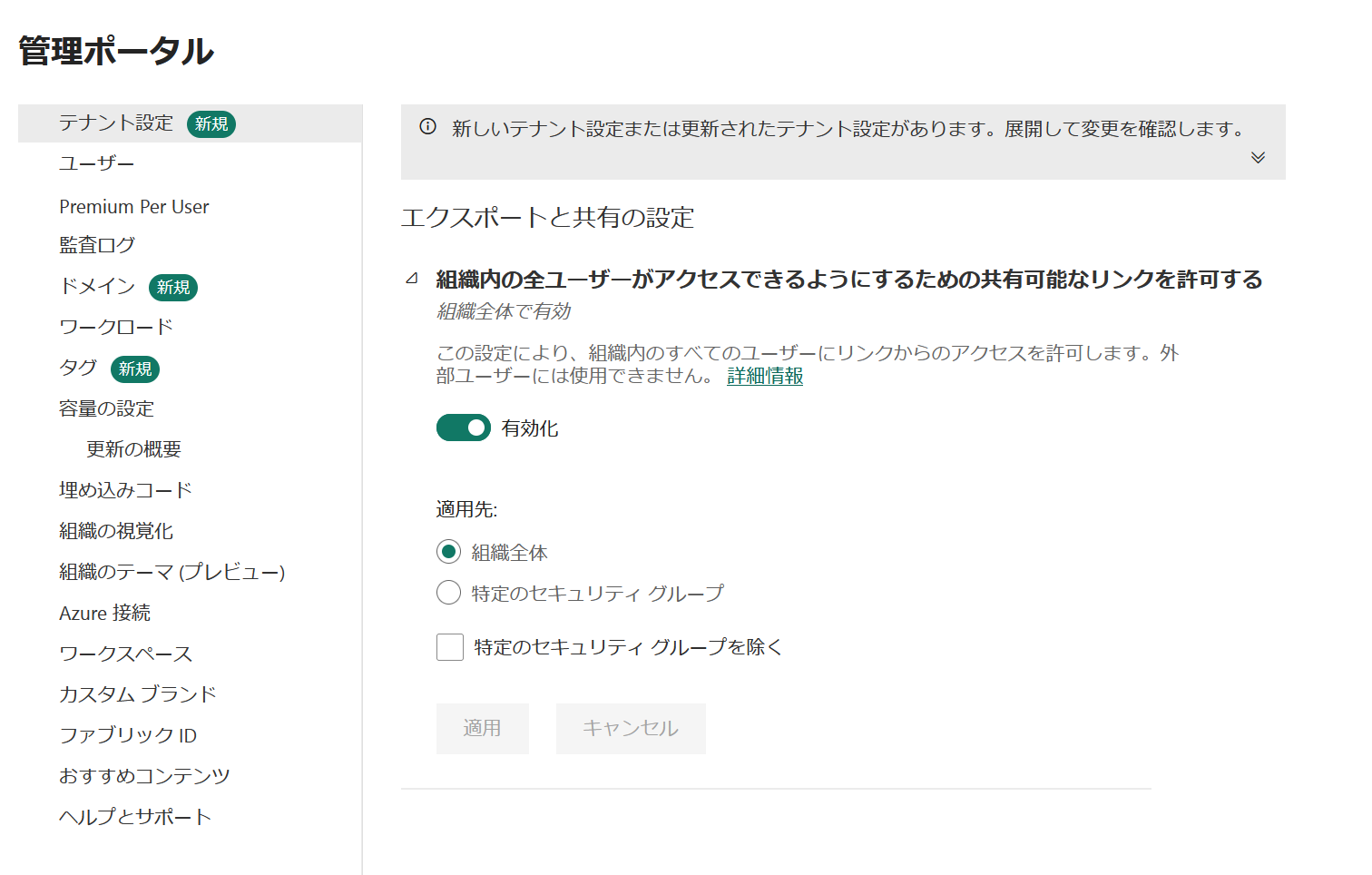Image resolution: width=1372 pixels, height=875 pixels.
Task: Open 監査ログ page
Action: tap(97, 245)
